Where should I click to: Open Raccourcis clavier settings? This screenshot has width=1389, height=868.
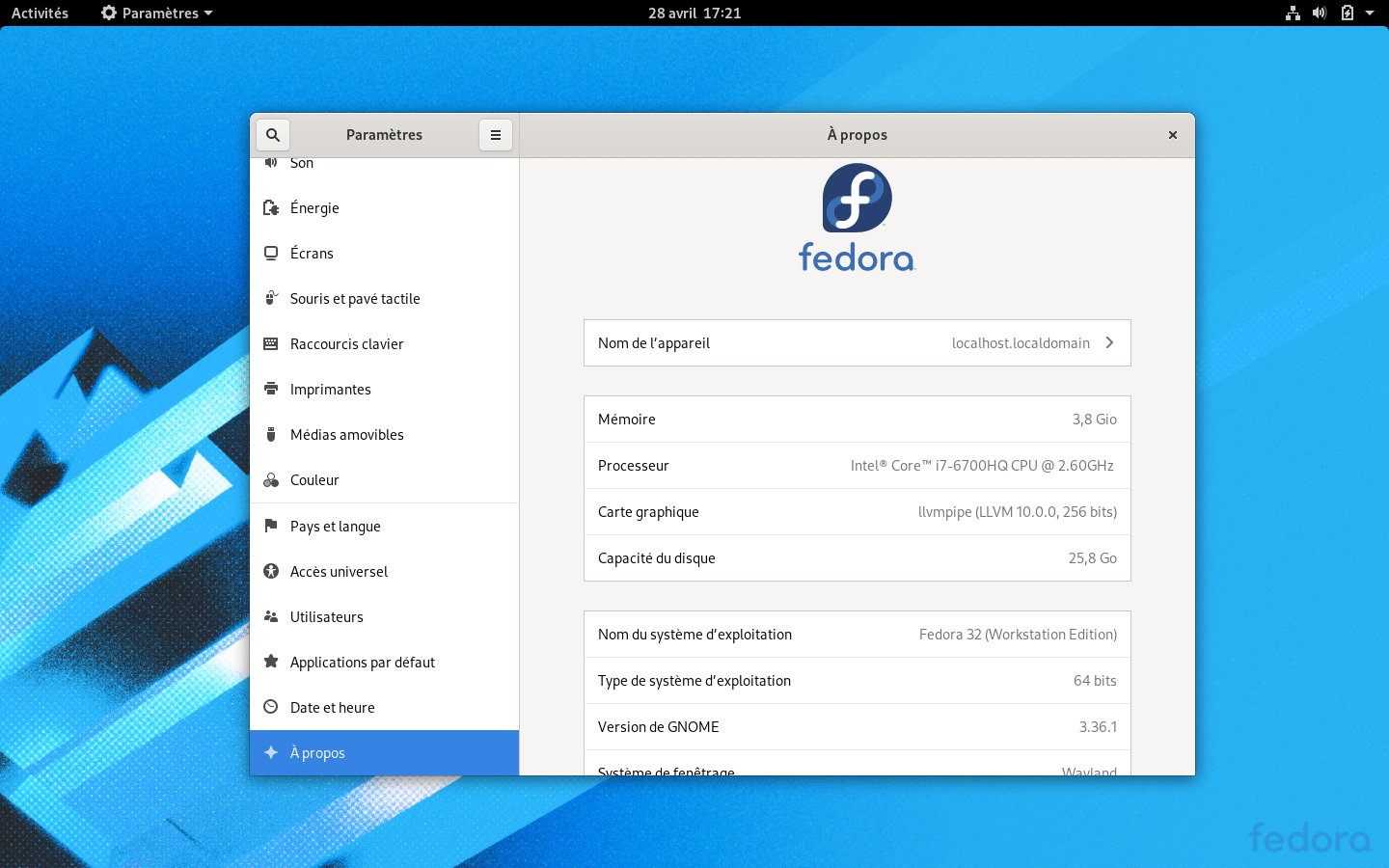[384, 344]
